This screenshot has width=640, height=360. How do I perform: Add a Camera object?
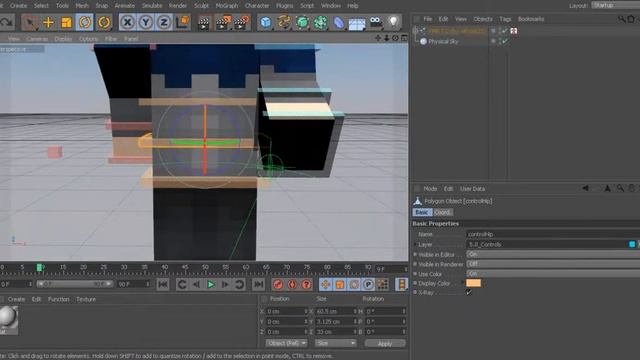pos(375,22)
